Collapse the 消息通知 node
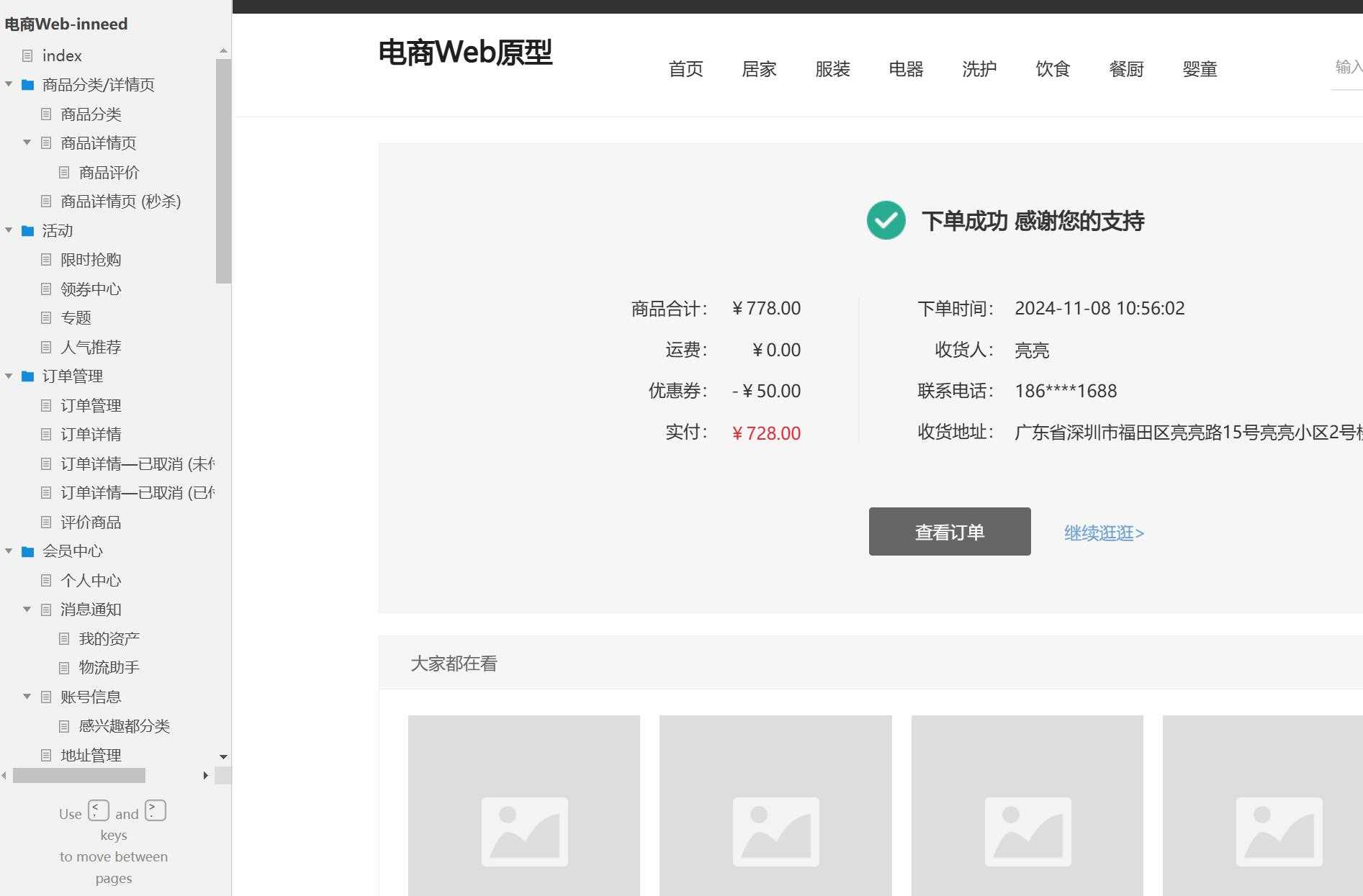The height and width of the screenshot is (896, 1363). coord(27,610)
